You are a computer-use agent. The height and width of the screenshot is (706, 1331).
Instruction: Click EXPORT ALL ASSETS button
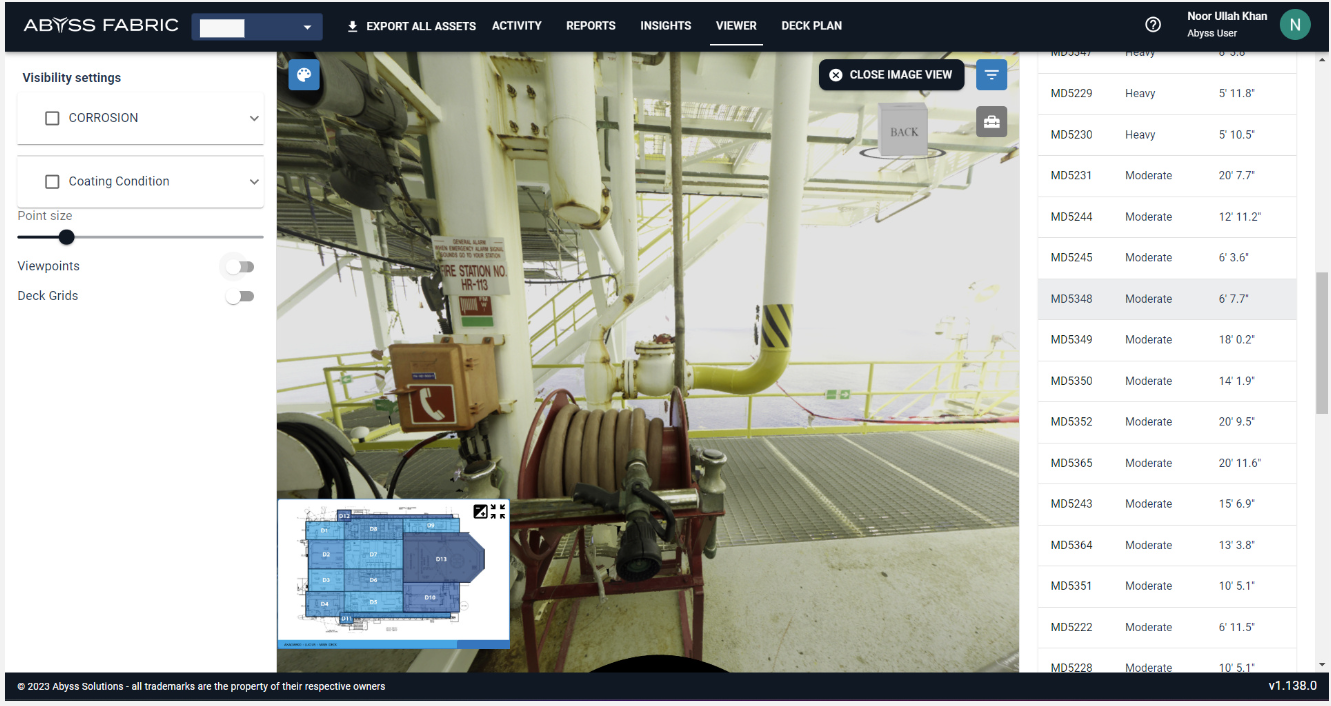[x=411, y=26]
